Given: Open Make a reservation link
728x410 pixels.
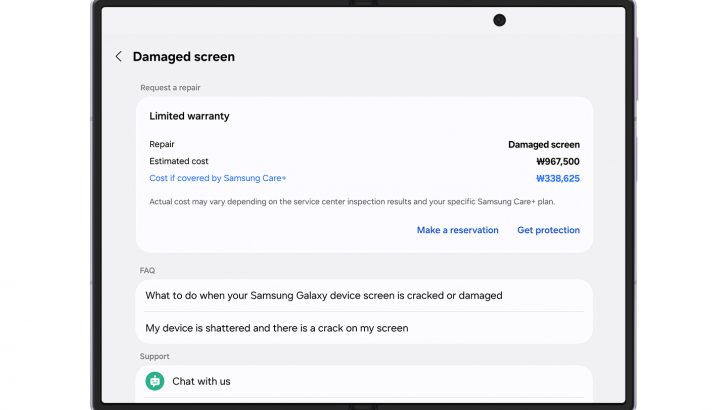Looking at the screenshot, I should [x=457, y=230].
